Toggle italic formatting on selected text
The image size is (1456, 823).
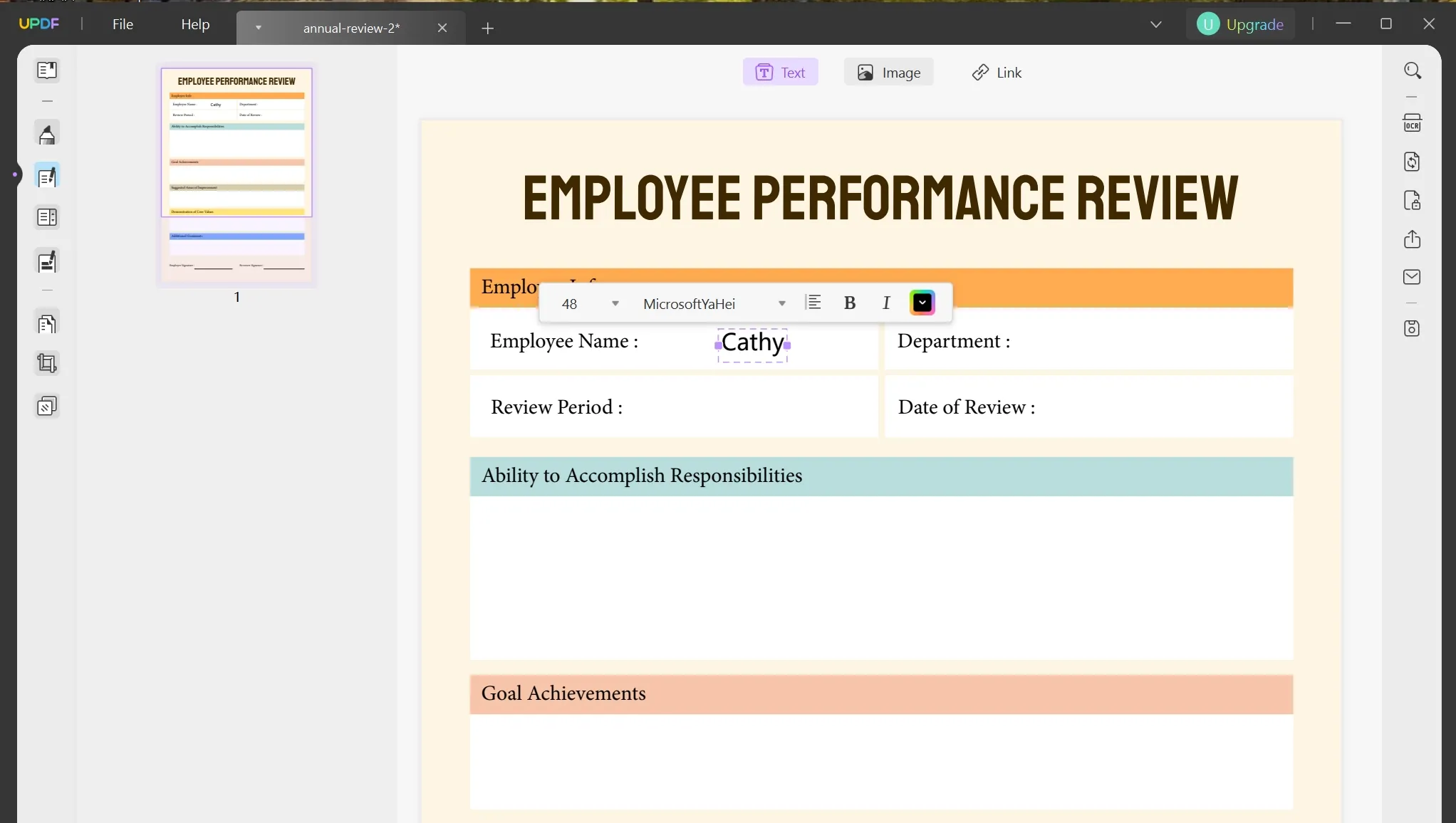point(886,303)
